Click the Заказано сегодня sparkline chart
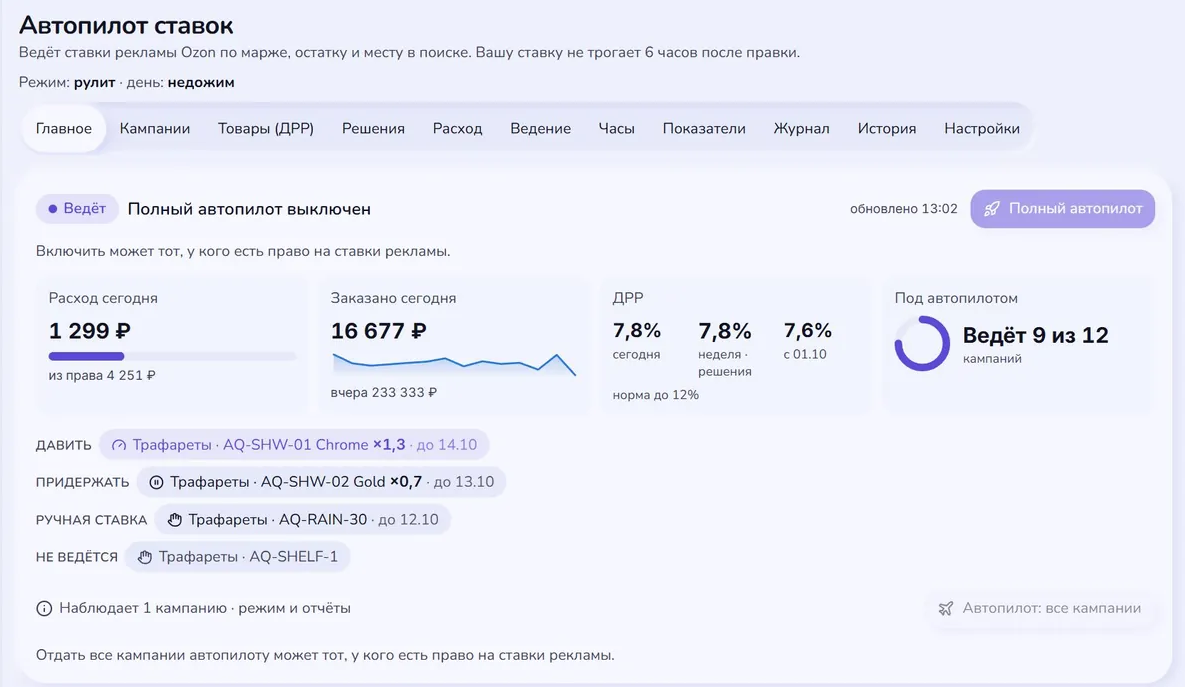 tap(453, 364)
